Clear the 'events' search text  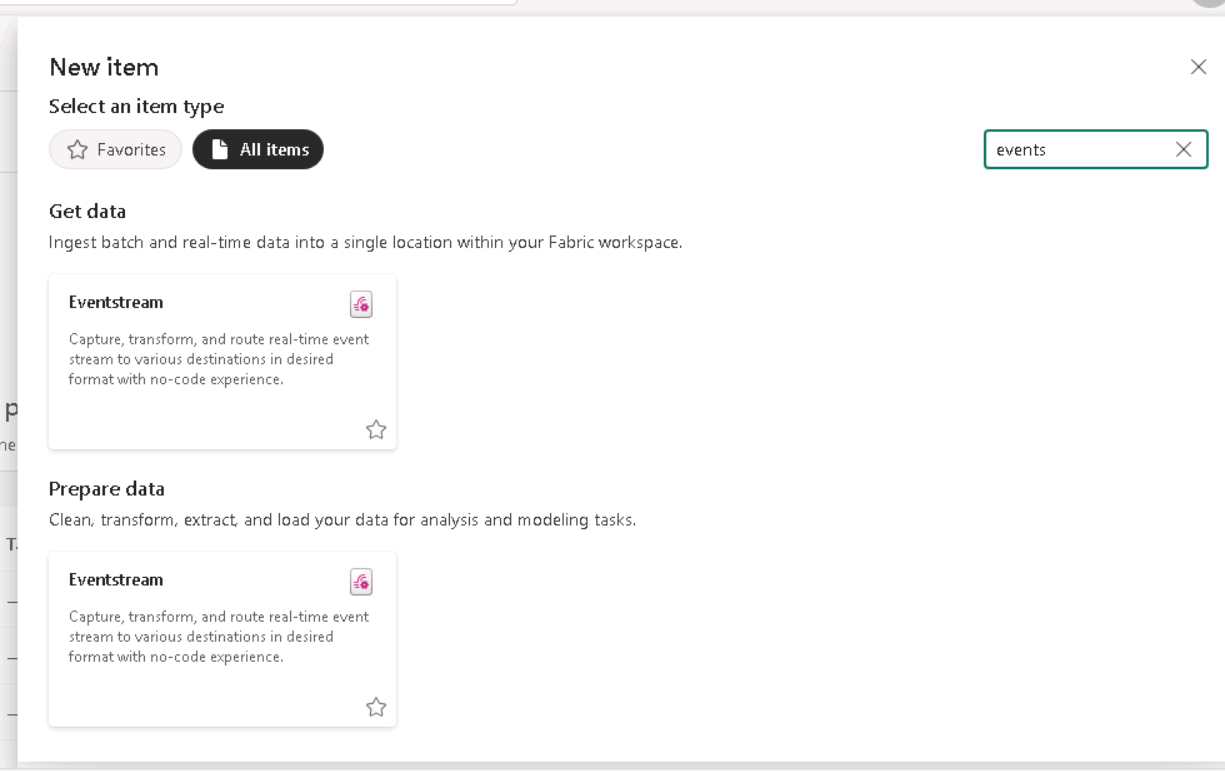tap(1183, 150)
